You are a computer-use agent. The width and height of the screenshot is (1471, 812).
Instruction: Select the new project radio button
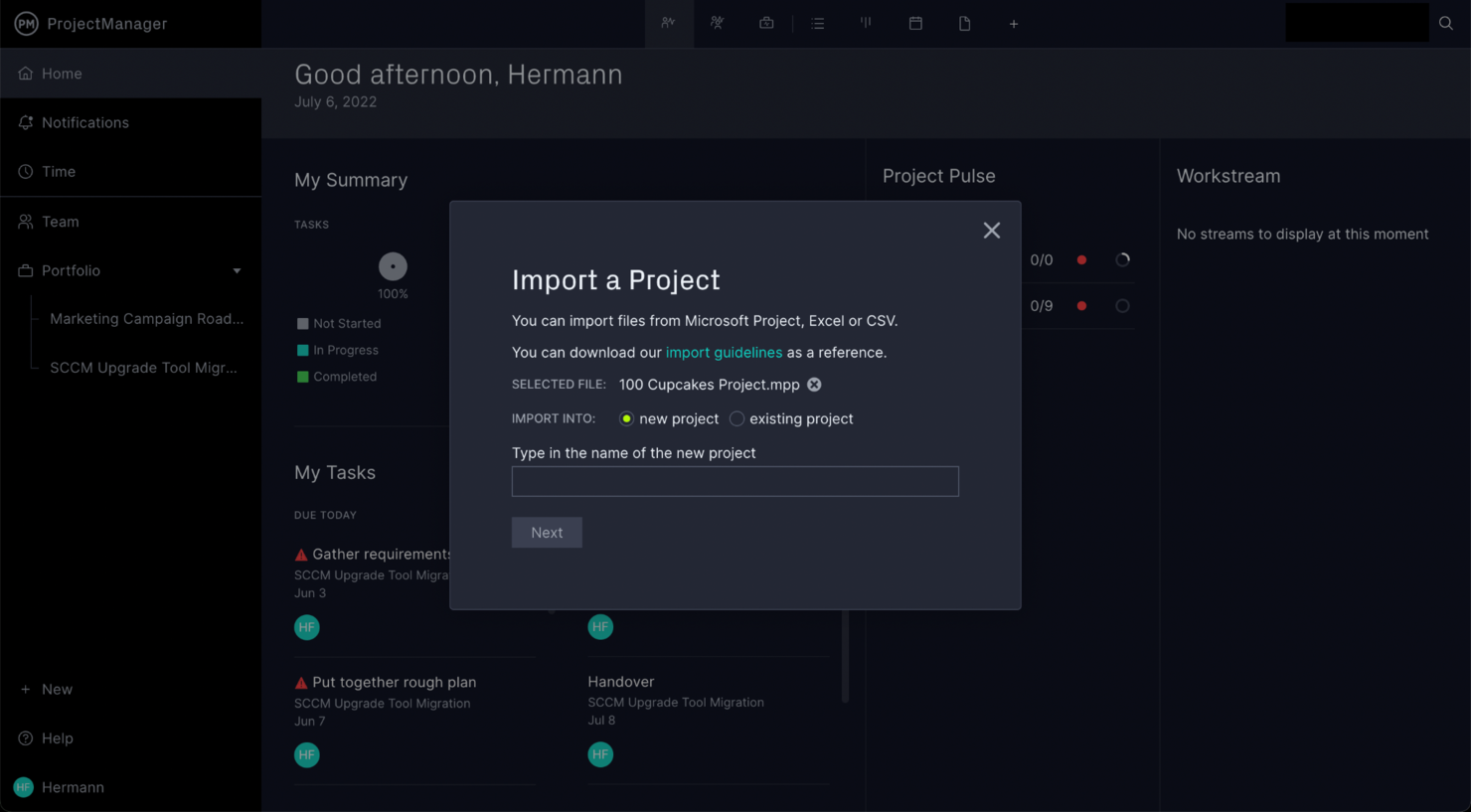626,418
